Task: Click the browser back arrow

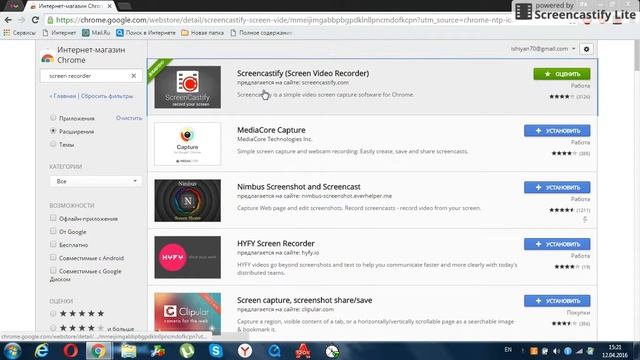Action: tap(8, 20)
